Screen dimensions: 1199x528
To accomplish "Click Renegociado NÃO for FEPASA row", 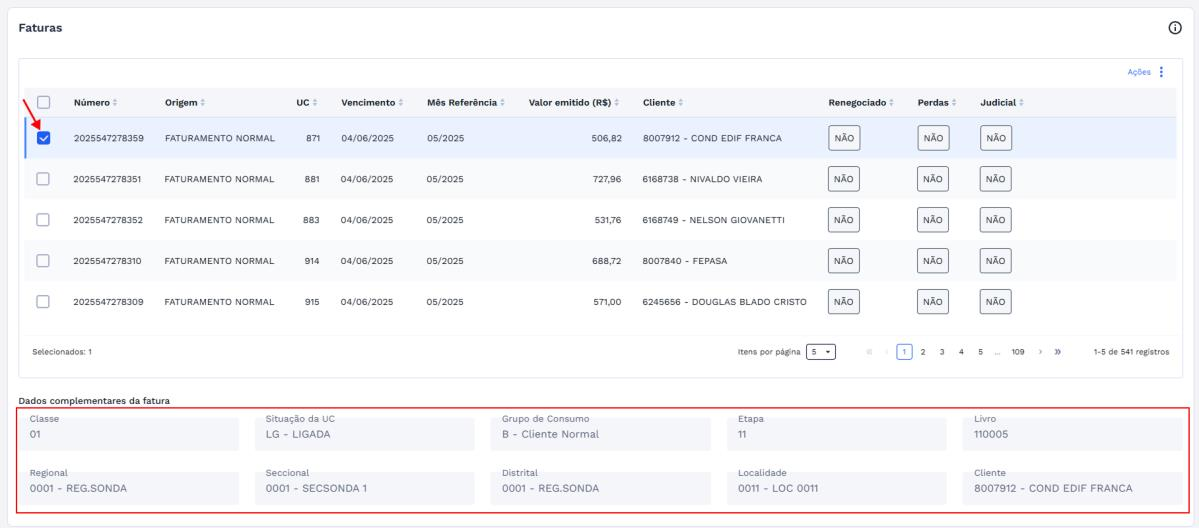I will (x=843, y=261).
